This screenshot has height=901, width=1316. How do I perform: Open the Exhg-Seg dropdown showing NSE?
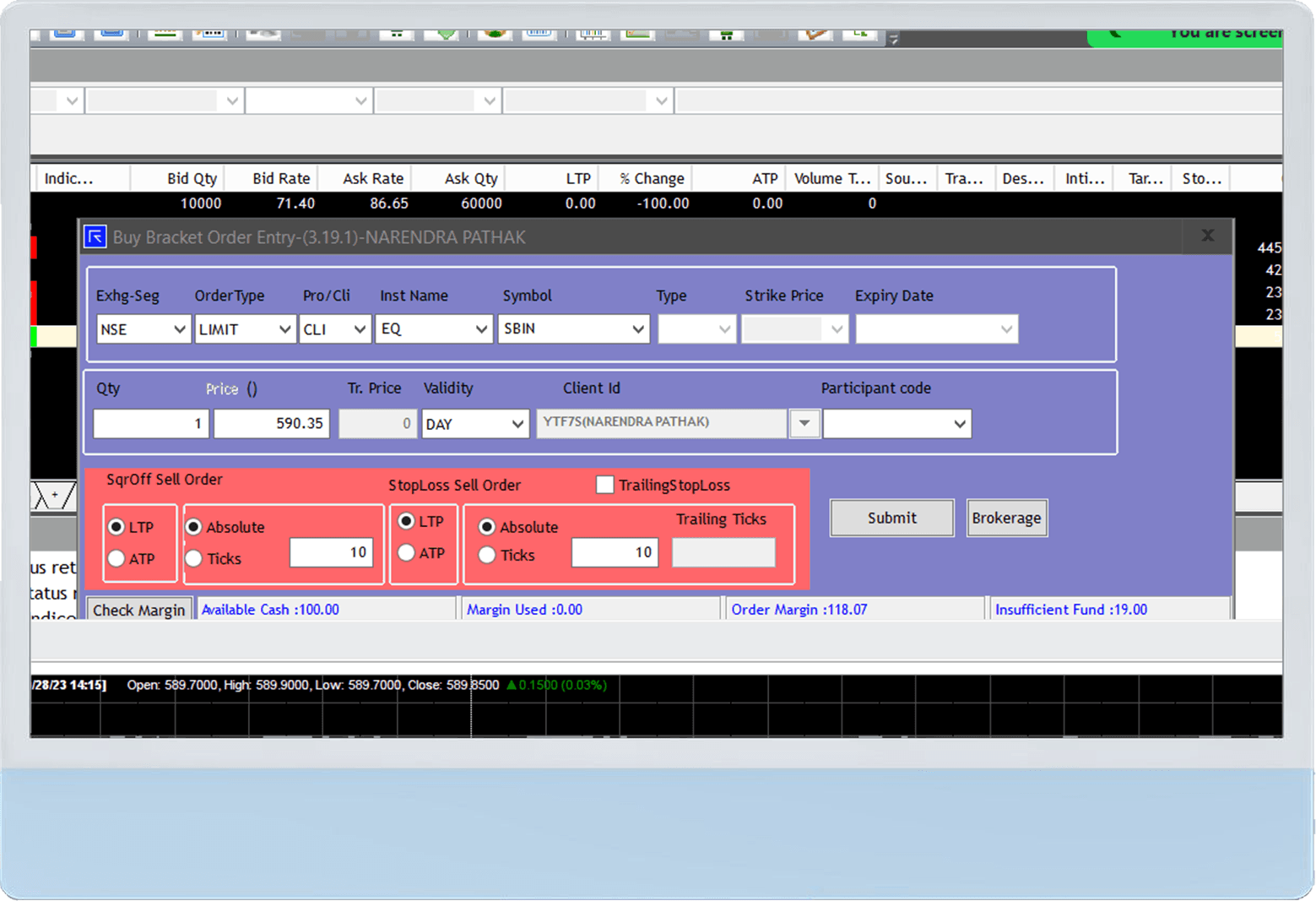143,329
